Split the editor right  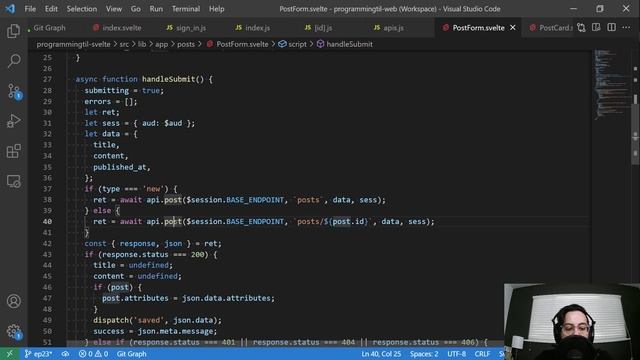pyautogui.click(x=611, y=28)
